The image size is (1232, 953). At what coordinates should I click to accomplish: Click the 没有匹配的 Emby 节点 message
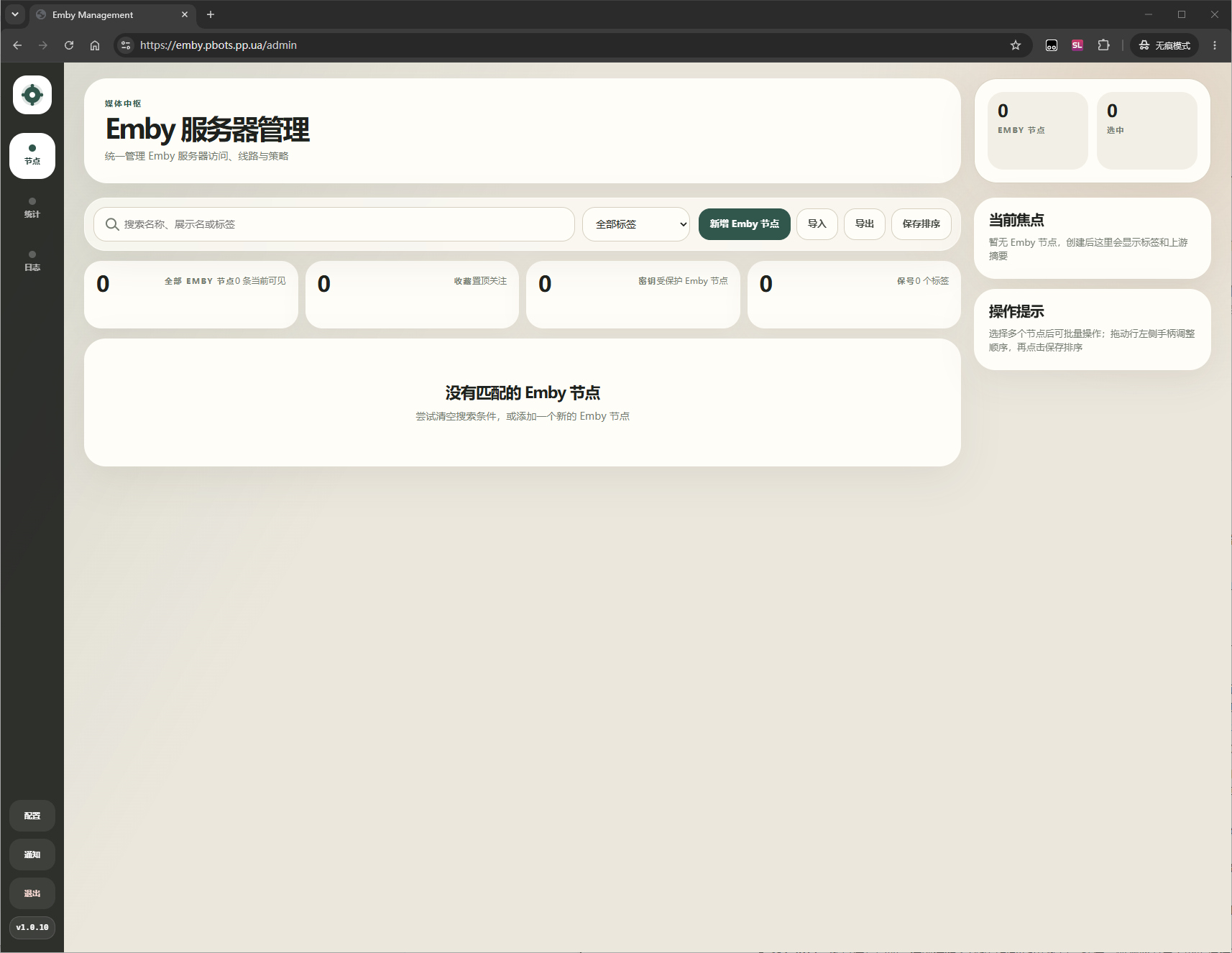[523, 393]
